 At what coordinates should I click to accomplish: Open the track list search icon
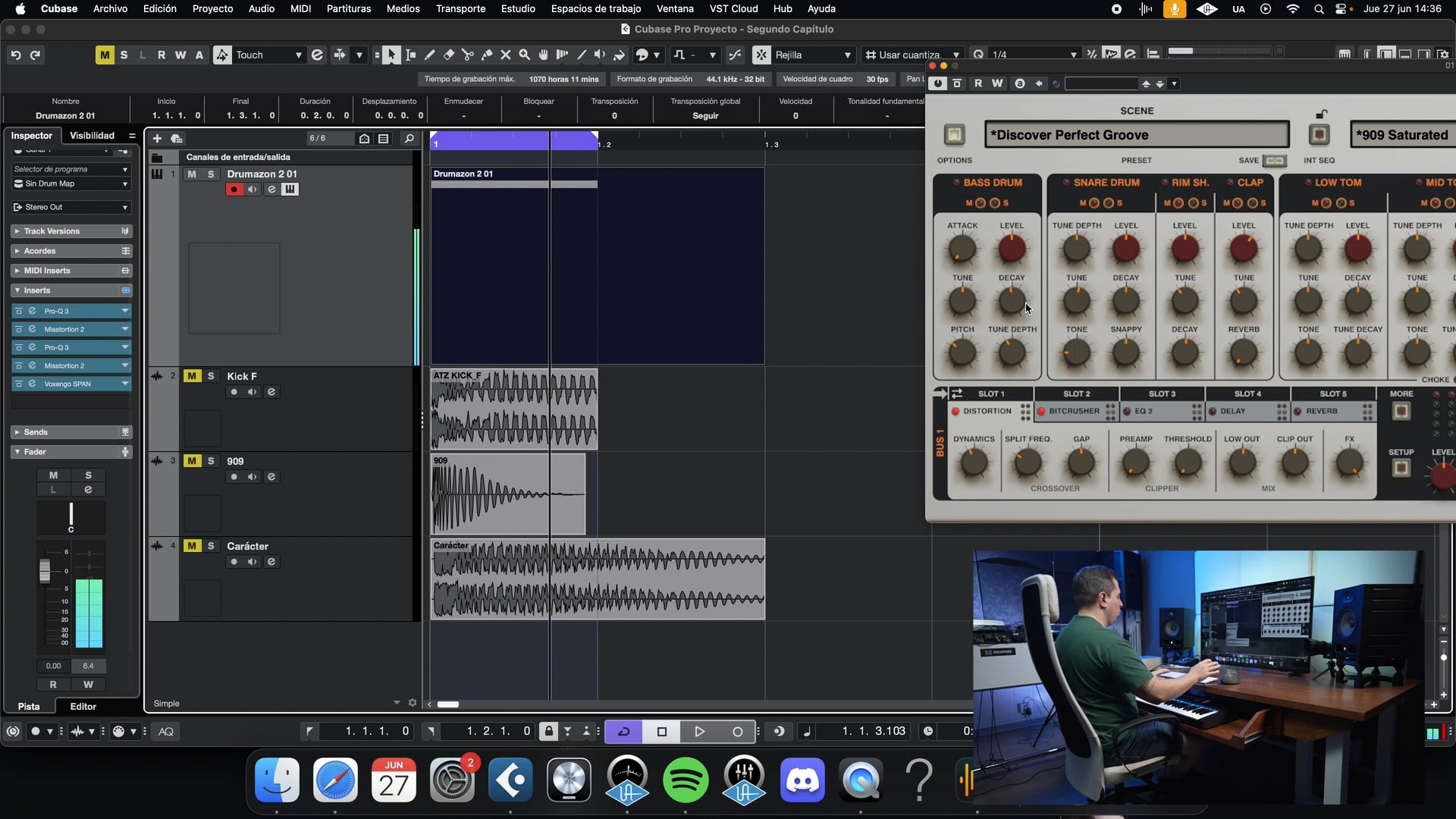pyautogui.click(x=409, y=139)
